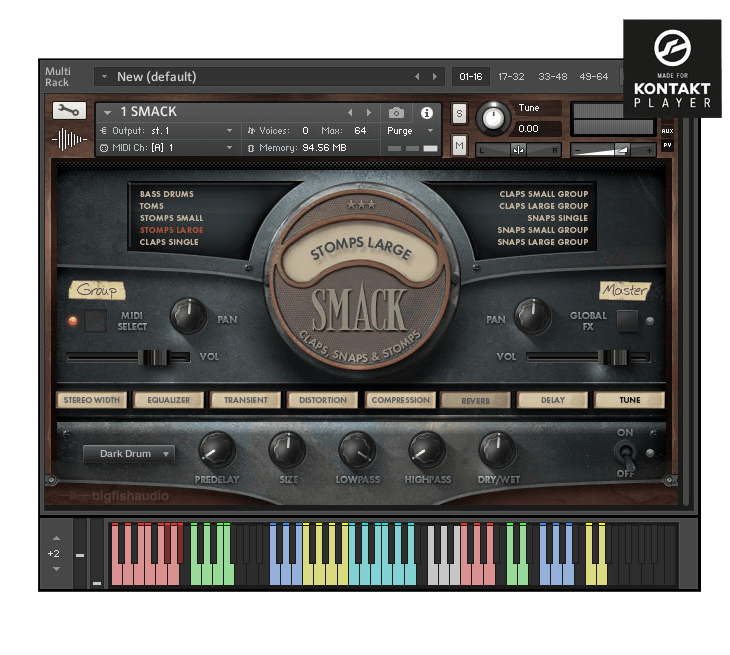Screen dimensions: 730x655
Task: Load previous instrument using SMACK left arrow
Action: point(350,112)
